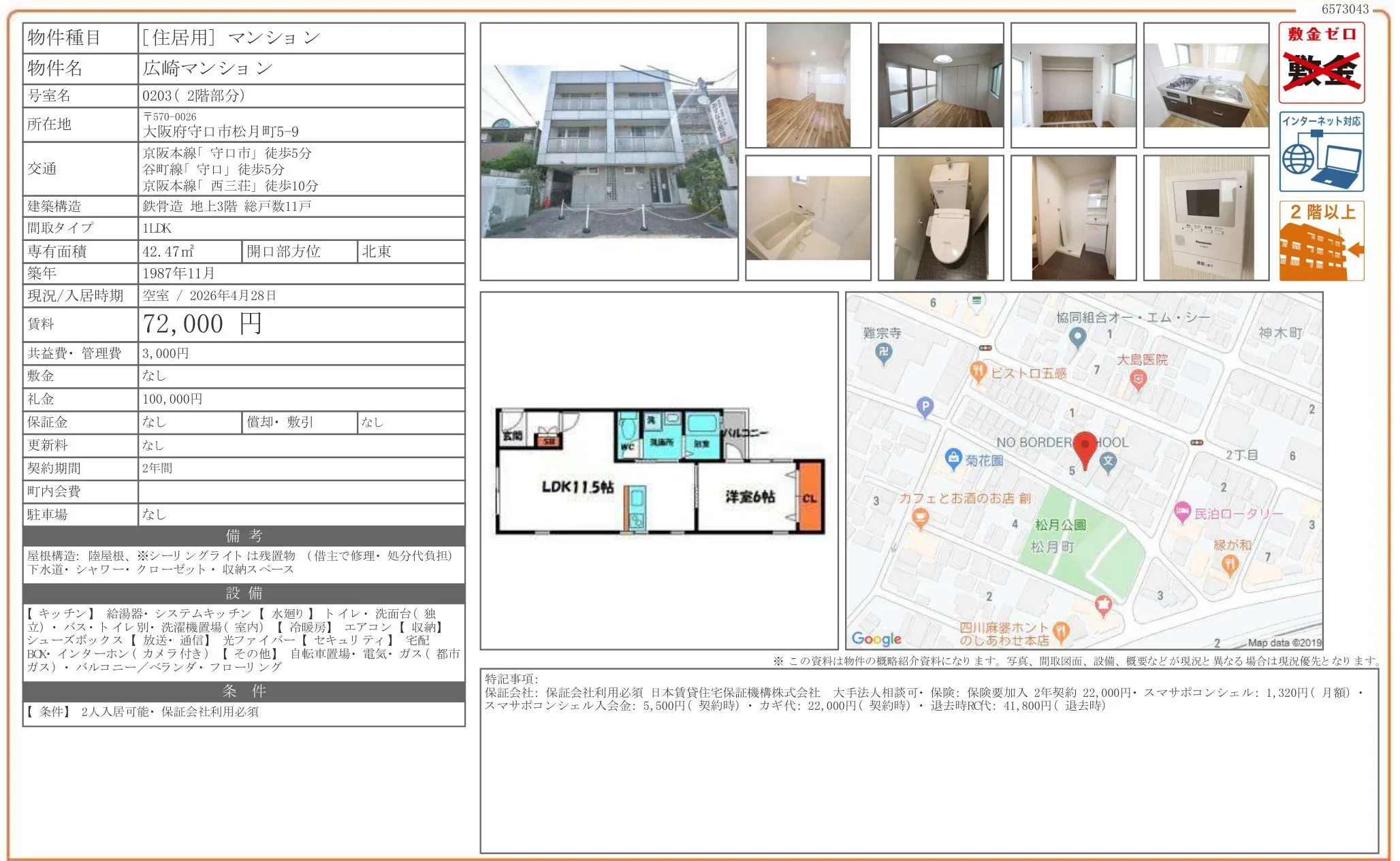This screenshot has width=1400, height=861.
Task: Click the 菊花園 shopping map marker
Action: [953, 458]
